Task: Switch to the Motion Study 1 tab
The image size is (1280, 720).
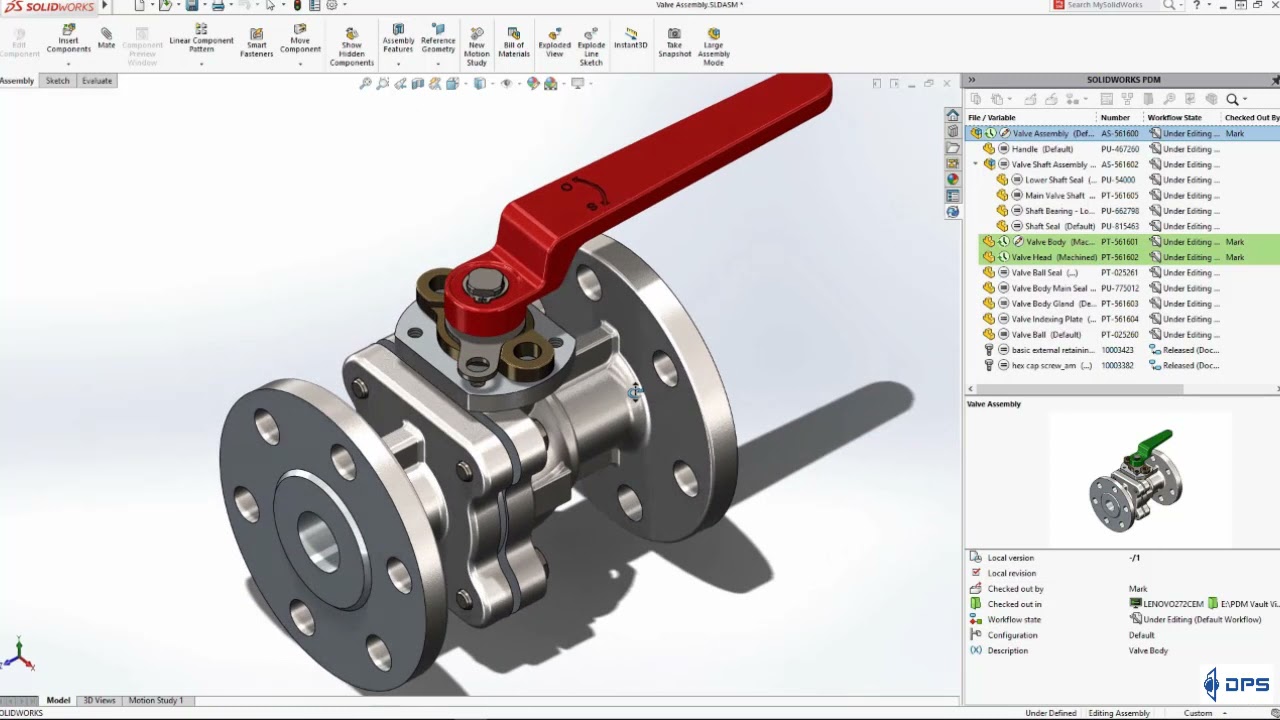Action: 156,700
